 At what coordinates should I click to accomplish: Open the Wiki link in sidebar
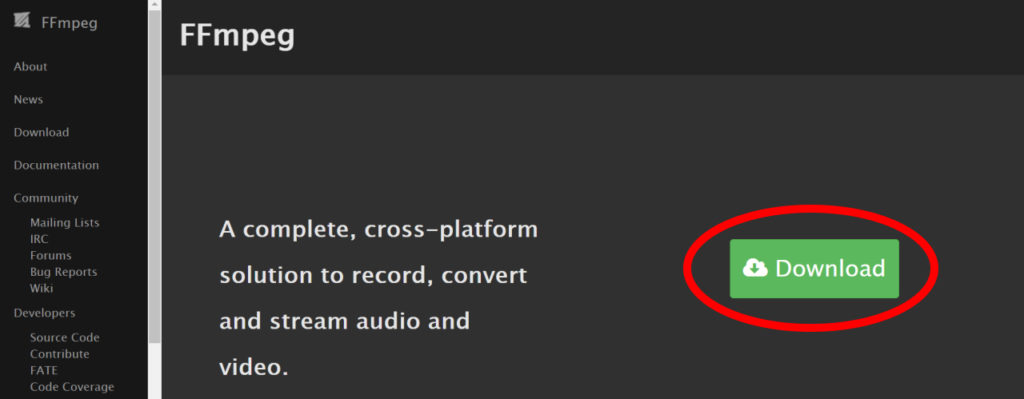pyautogui.click(x=41, y=288)
